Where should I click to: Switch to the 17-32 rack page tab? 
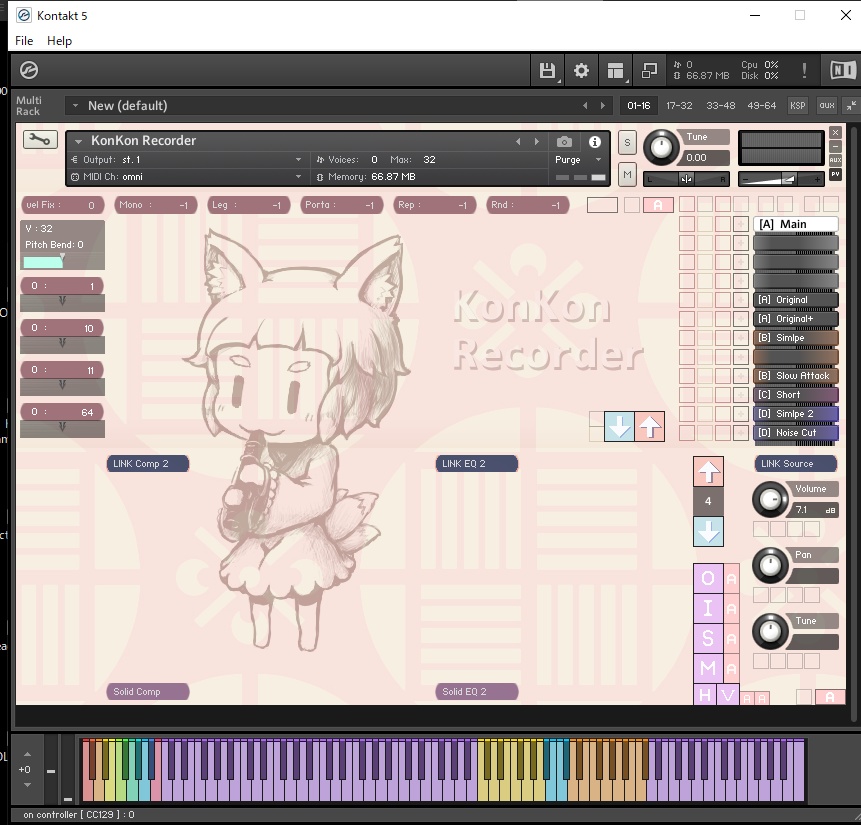click(680, 105)
